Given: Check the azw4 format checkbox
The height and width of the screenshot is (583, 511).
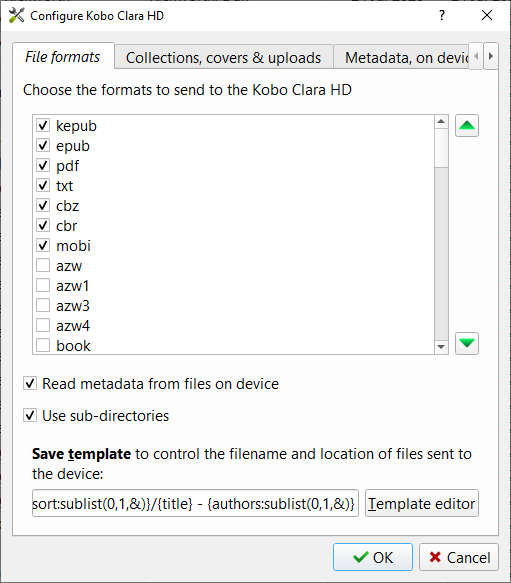Looking at the screenshot, I should (x=43, y=326).
